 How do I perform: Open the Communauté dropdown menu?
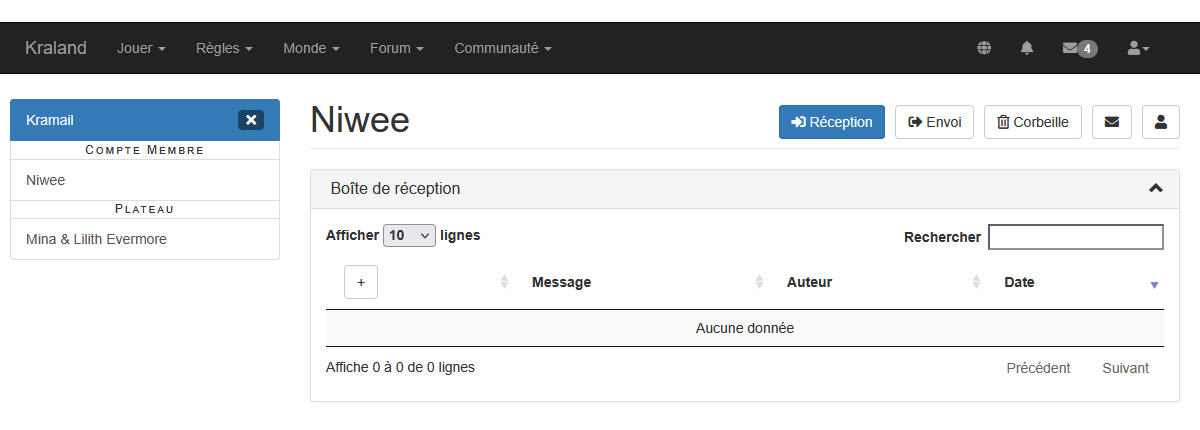(502, 48)
